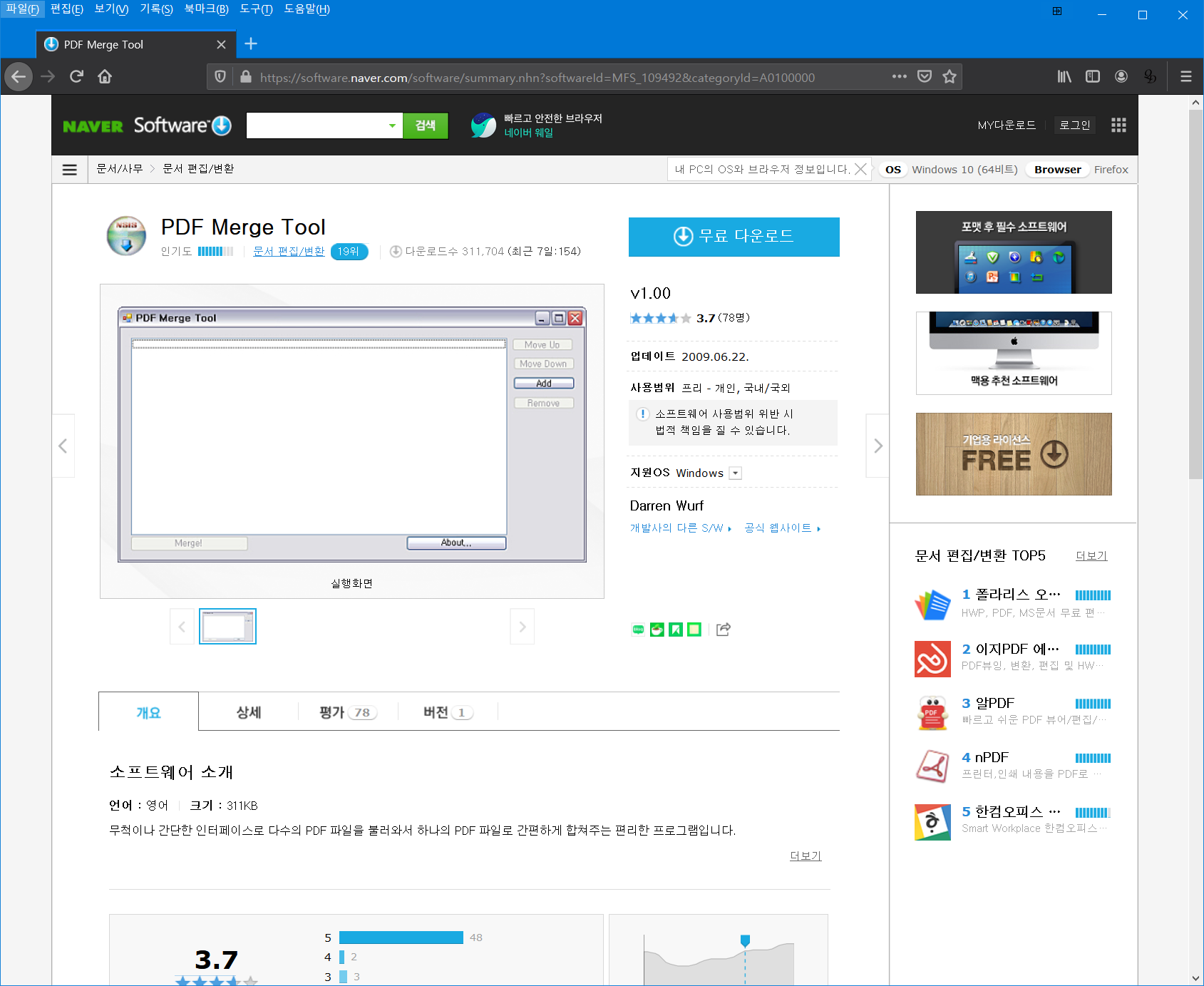Share via the share arrow icon
1204x986 pixels.
point(724,629)
